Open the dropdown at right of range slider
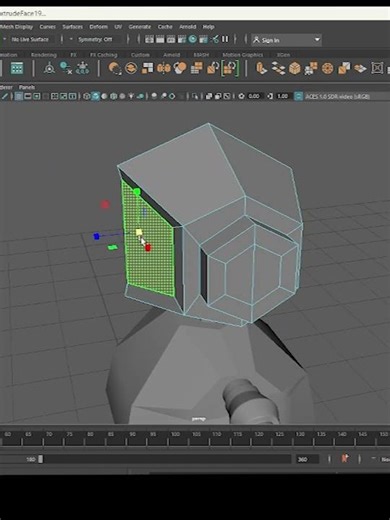The image size is (390, 520). (x=374, y=459)
